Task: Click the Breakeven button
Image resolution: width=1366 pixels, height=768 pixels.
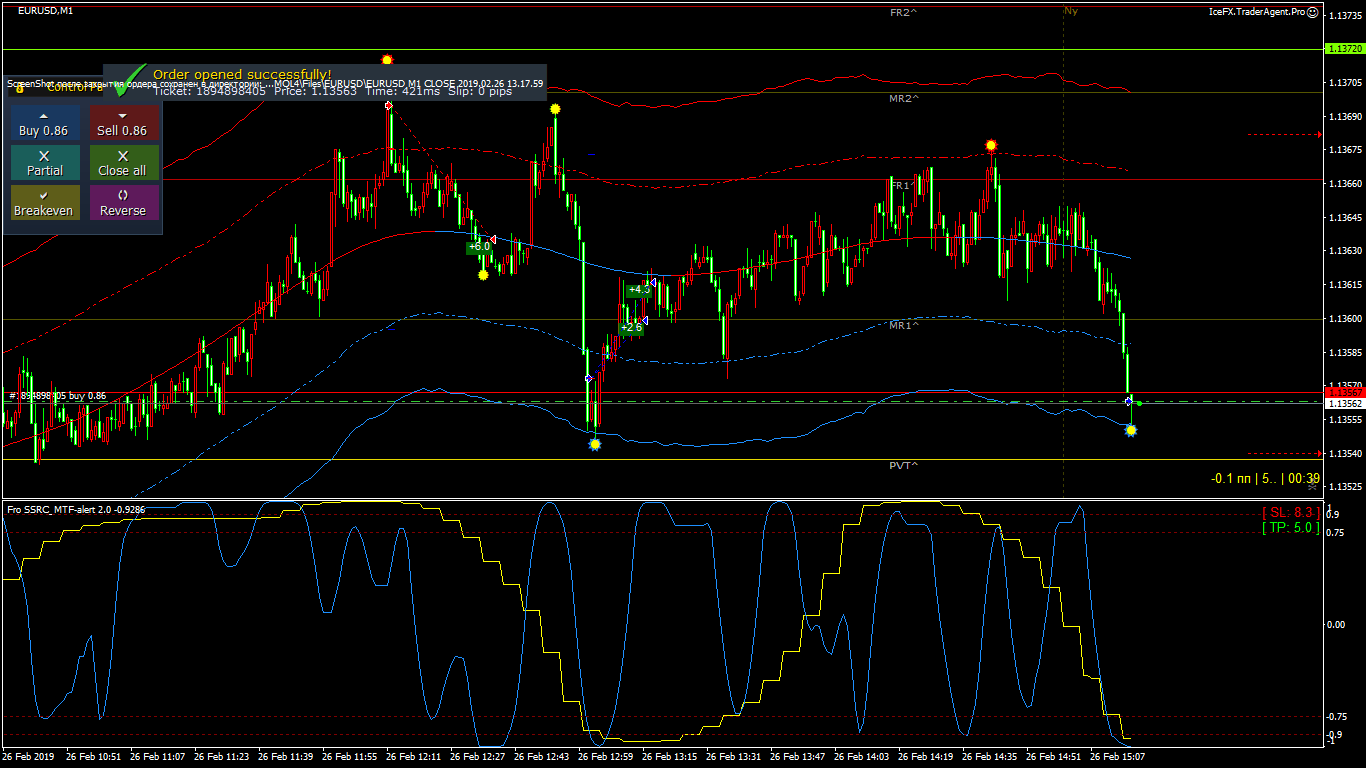Action: tap(45, 203)
